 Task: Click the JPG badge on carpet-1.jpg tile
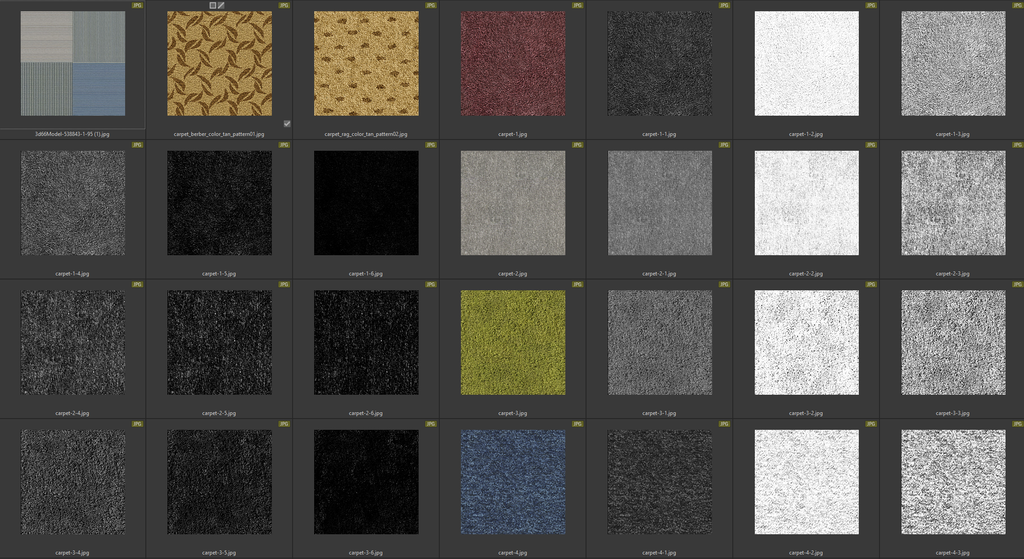[x=577, y=5]
